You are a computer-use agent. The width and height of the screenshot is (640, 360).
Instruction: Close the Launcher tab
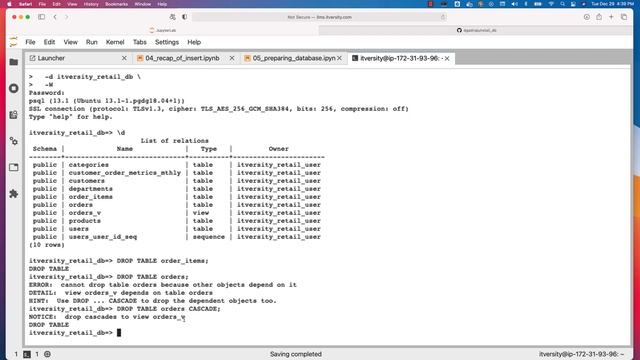pyautogui.click(x=124, y=58)
